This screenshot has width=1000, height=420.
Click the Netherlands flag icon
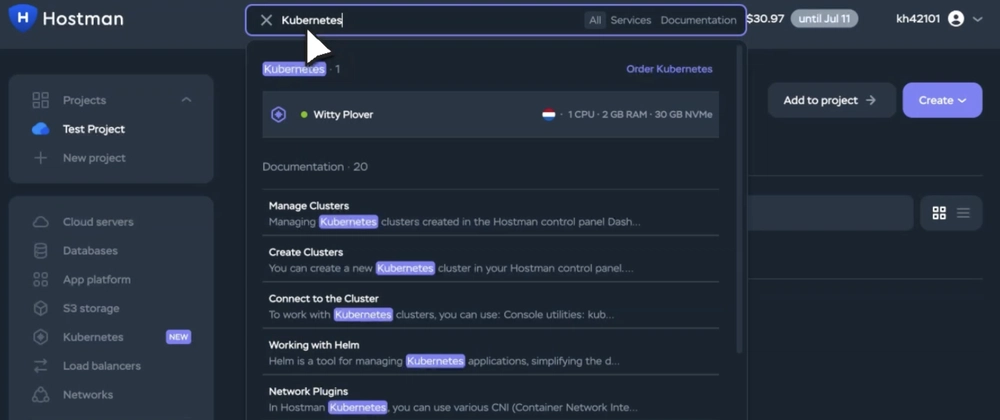pos(548,115)
